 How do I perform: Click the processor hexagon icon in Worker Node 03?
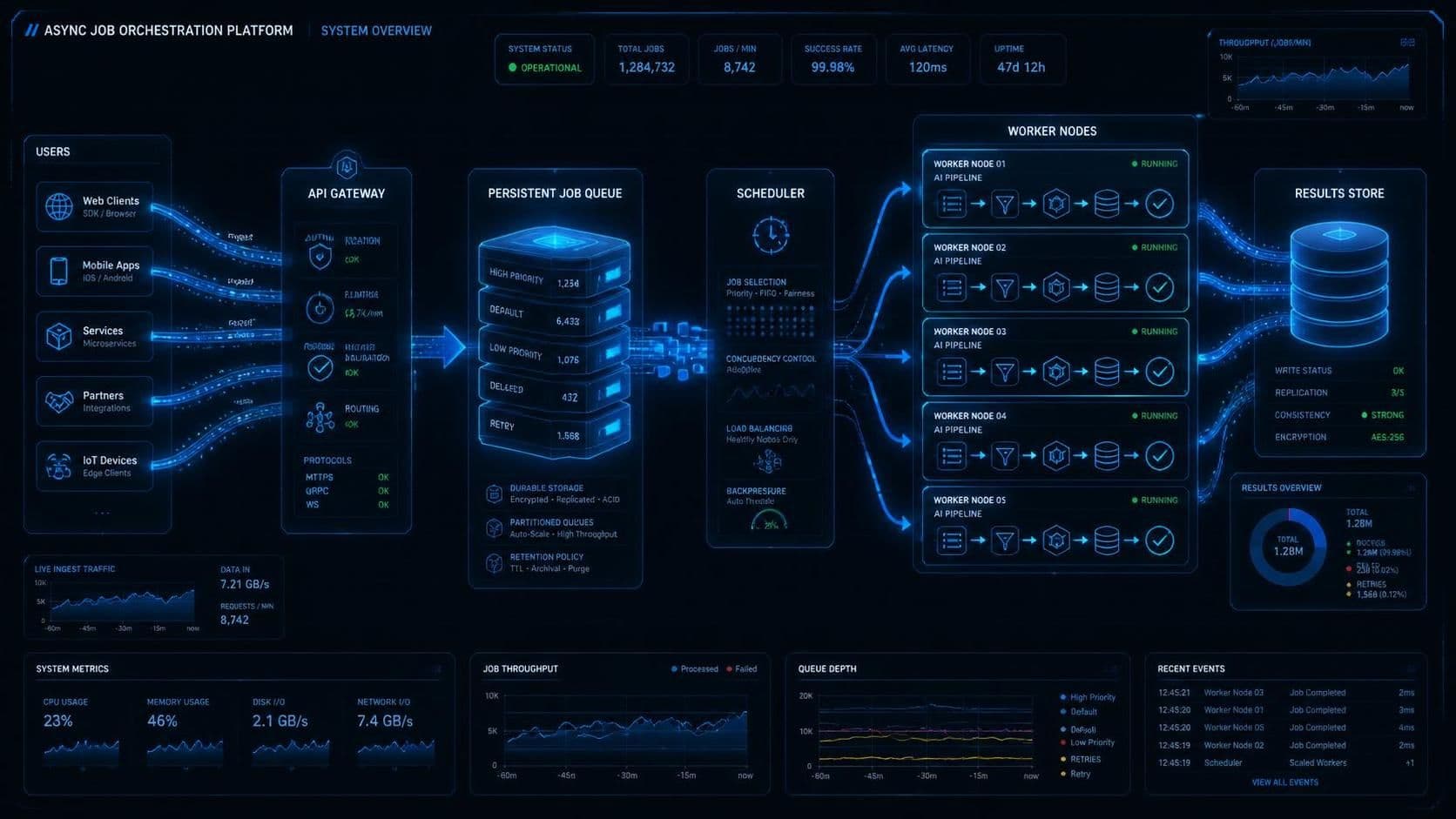pyautogui.click(x=1056, y=372)
